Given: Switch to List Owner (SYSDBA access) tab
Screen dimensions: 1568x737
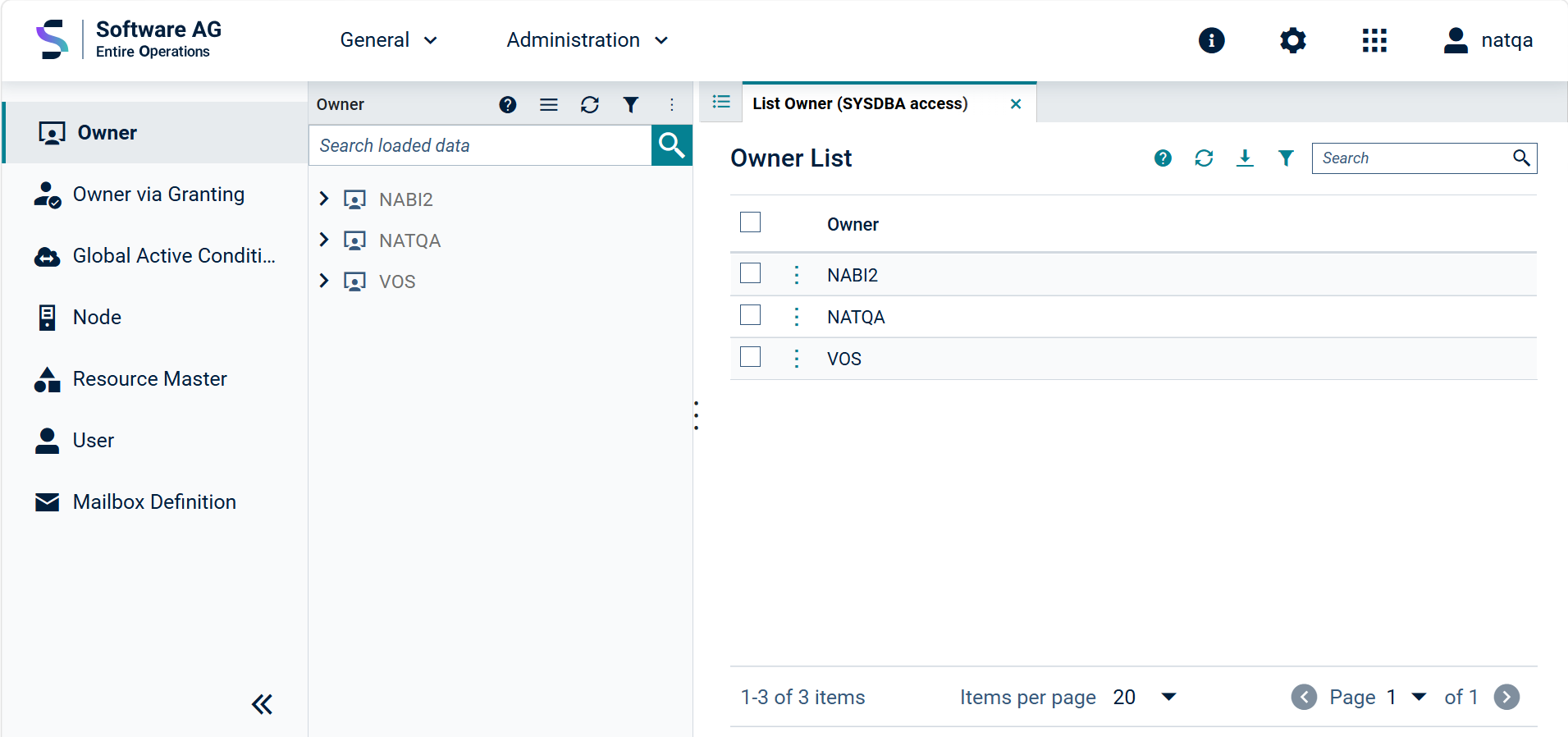Looking at the screenshot, I should tap(860, 103).
